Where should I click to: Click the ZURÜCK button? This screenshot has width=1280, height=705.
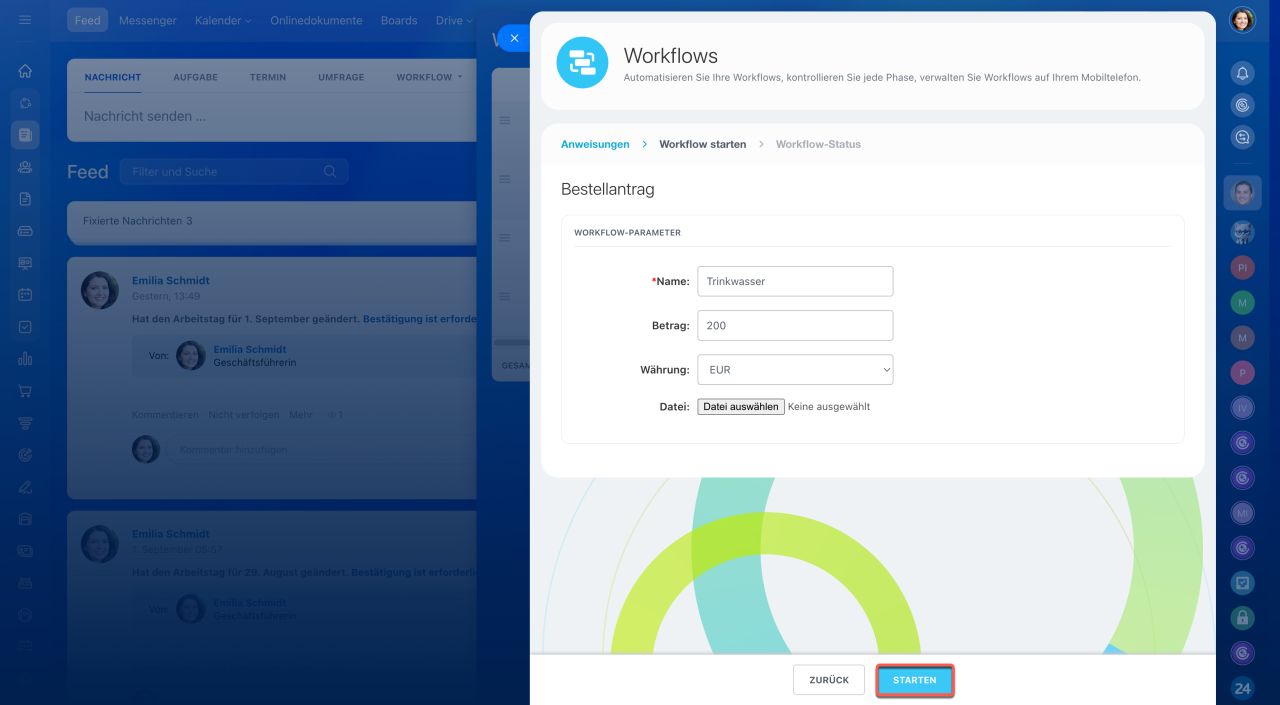(x=829, y=680)
